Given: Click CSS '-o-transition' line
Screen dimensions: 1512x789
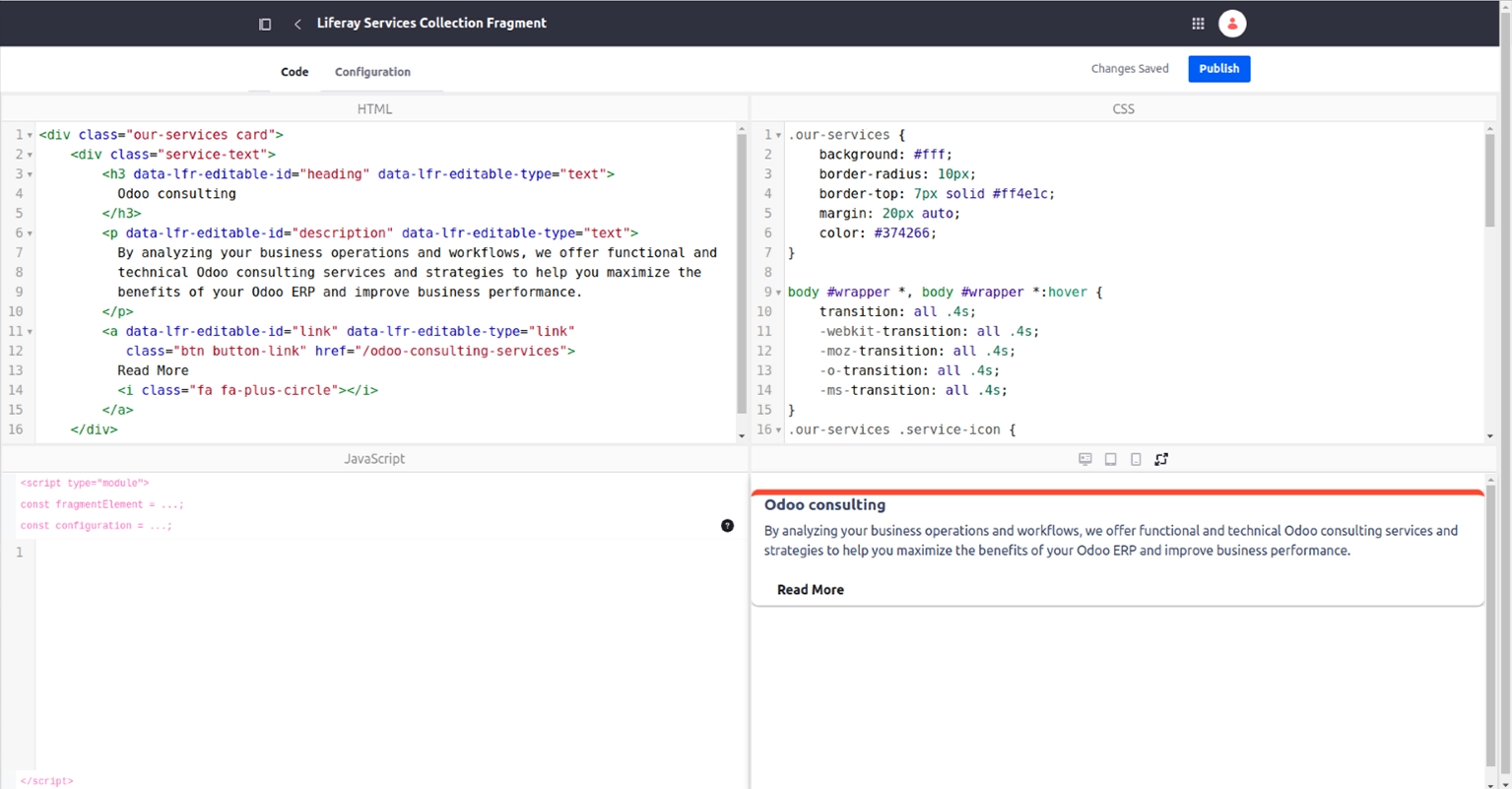Looking at the screenshot, I should point(910,371).
